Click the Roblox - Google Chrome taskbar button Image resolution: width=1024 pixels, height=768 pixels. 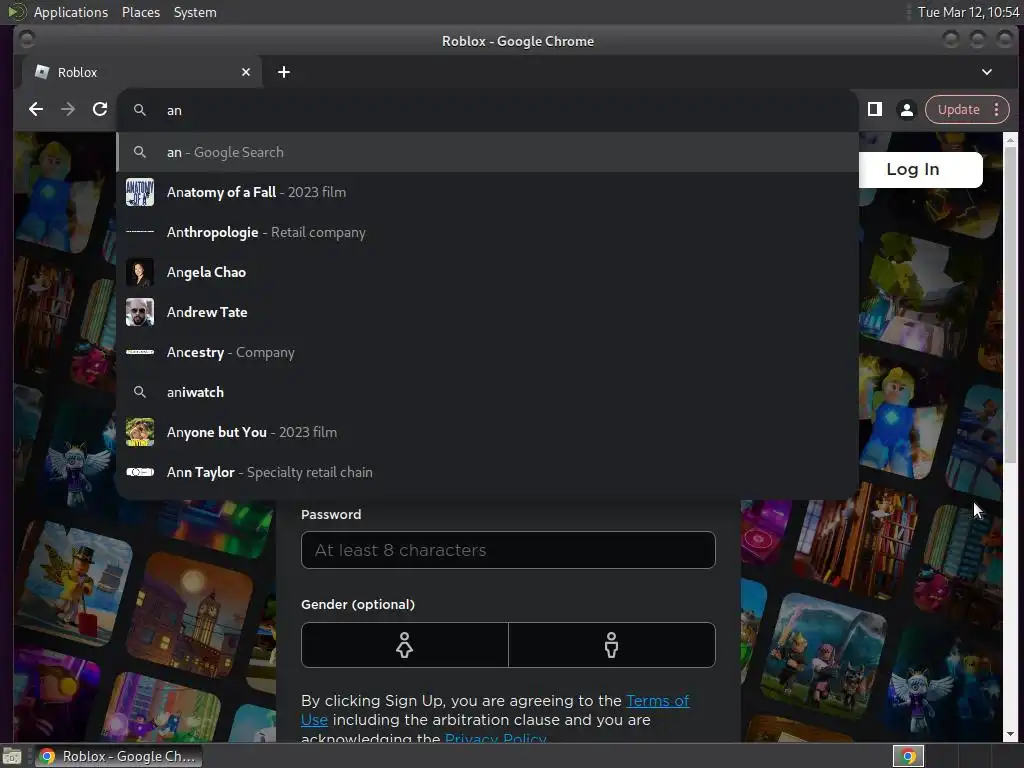coord(118,756)
